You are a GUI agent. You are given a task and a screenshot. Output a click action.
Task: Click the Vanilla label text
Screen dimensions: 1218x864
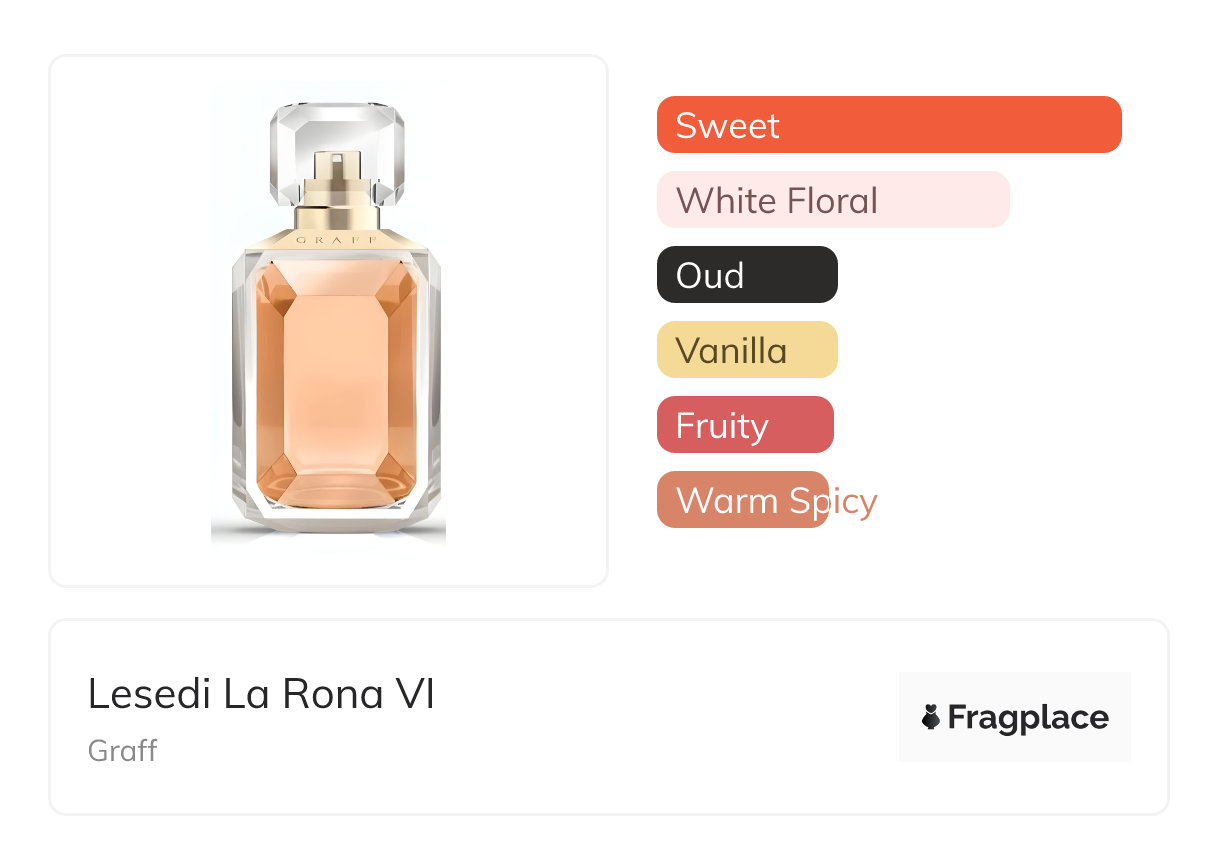(x=731, y=351)
